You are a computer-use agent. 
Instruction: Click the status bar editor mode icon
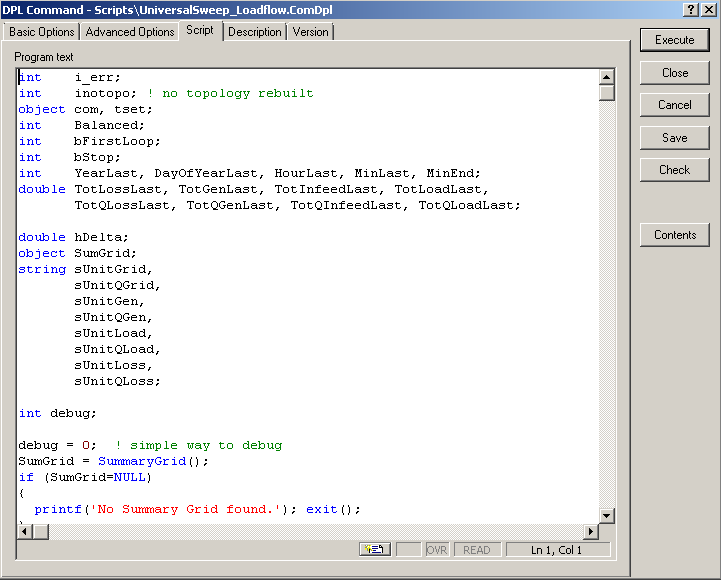(x=375, y=550)
